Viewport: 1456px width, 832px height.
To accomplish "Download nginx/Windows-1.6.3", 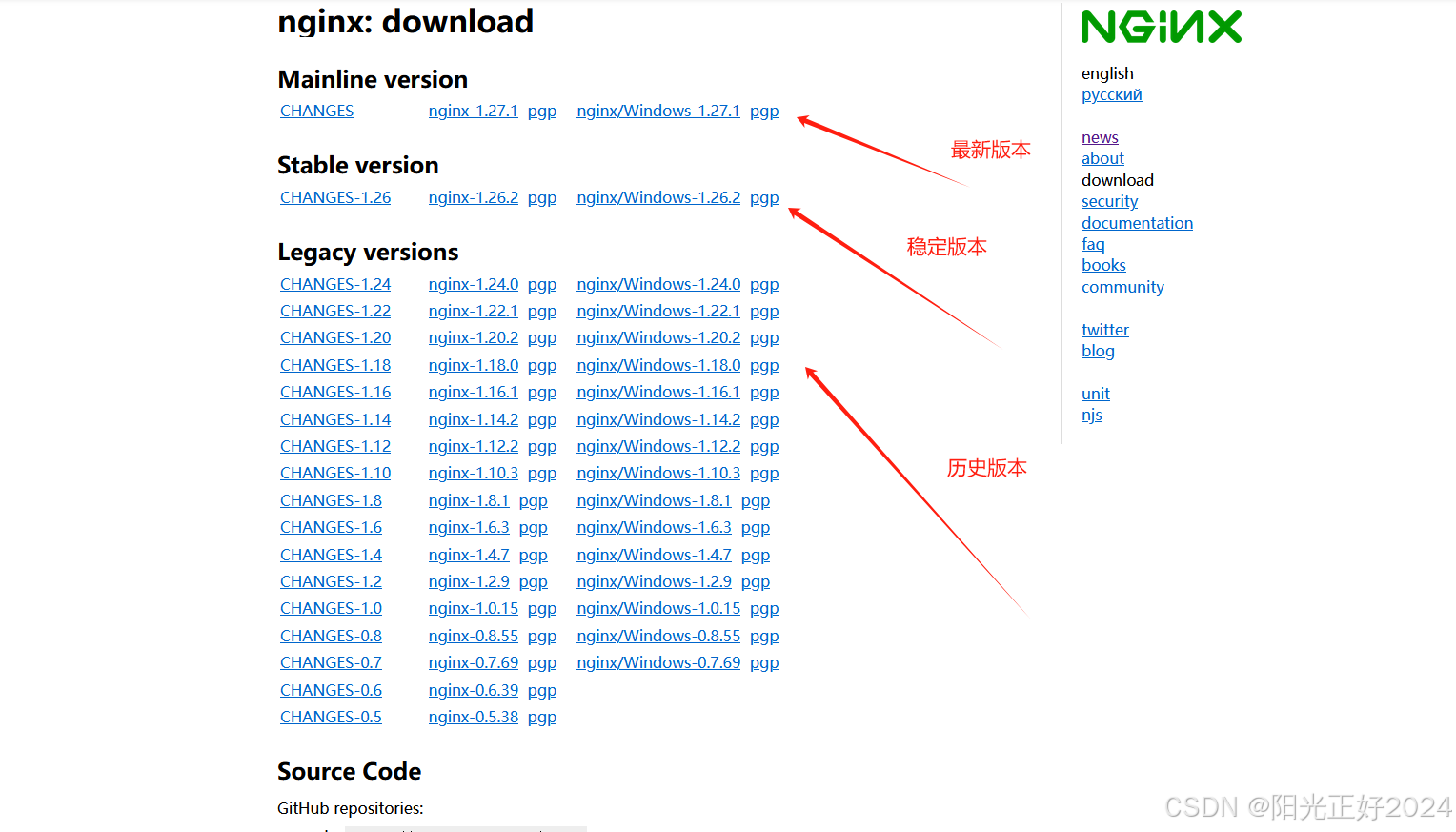I will [654, 527].
